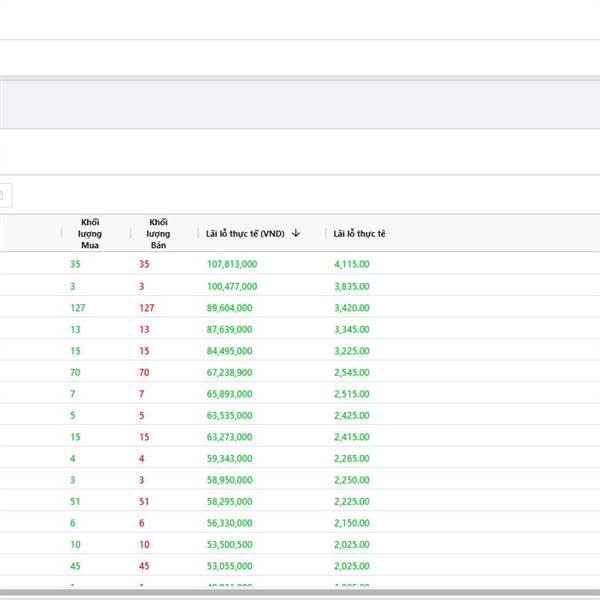Select the 100,477,000 profit cell

click(x=232, y=286)
